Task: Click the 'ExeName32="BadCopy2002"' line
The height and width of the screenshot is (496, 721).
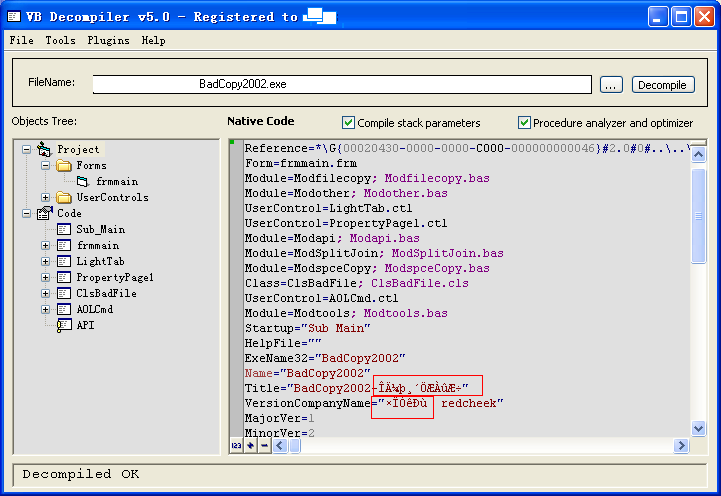Action: tap(325, 358)
